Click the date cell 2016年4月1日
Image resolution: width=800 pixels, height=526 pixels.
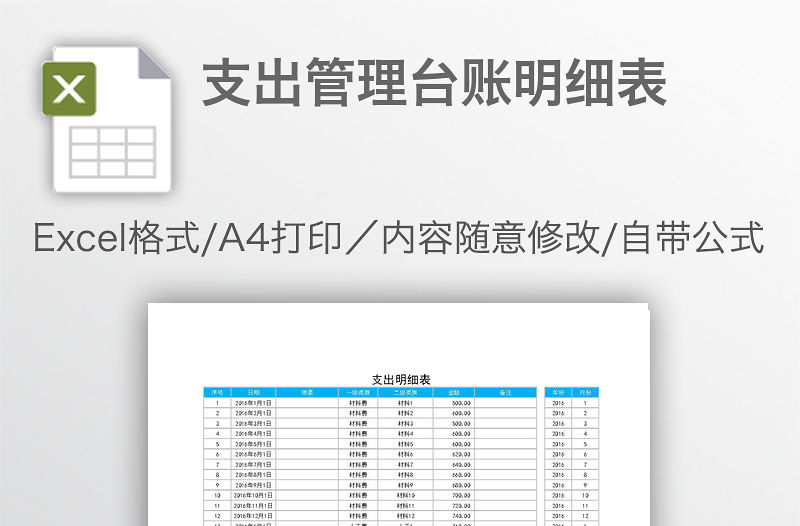[x=254, y=434]
